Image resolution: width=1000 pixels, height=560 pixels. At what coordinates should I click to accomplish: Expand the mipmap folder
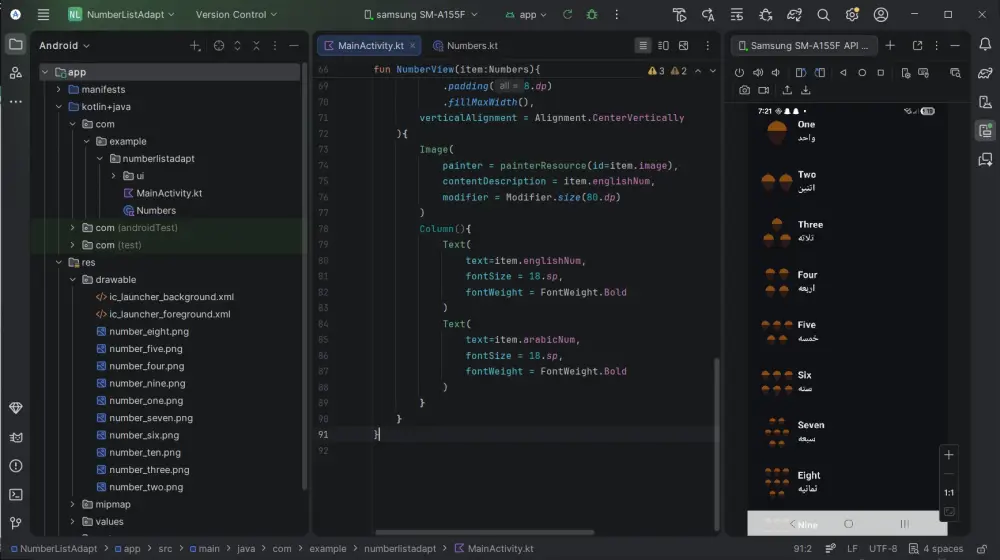(x=73, y=504)
